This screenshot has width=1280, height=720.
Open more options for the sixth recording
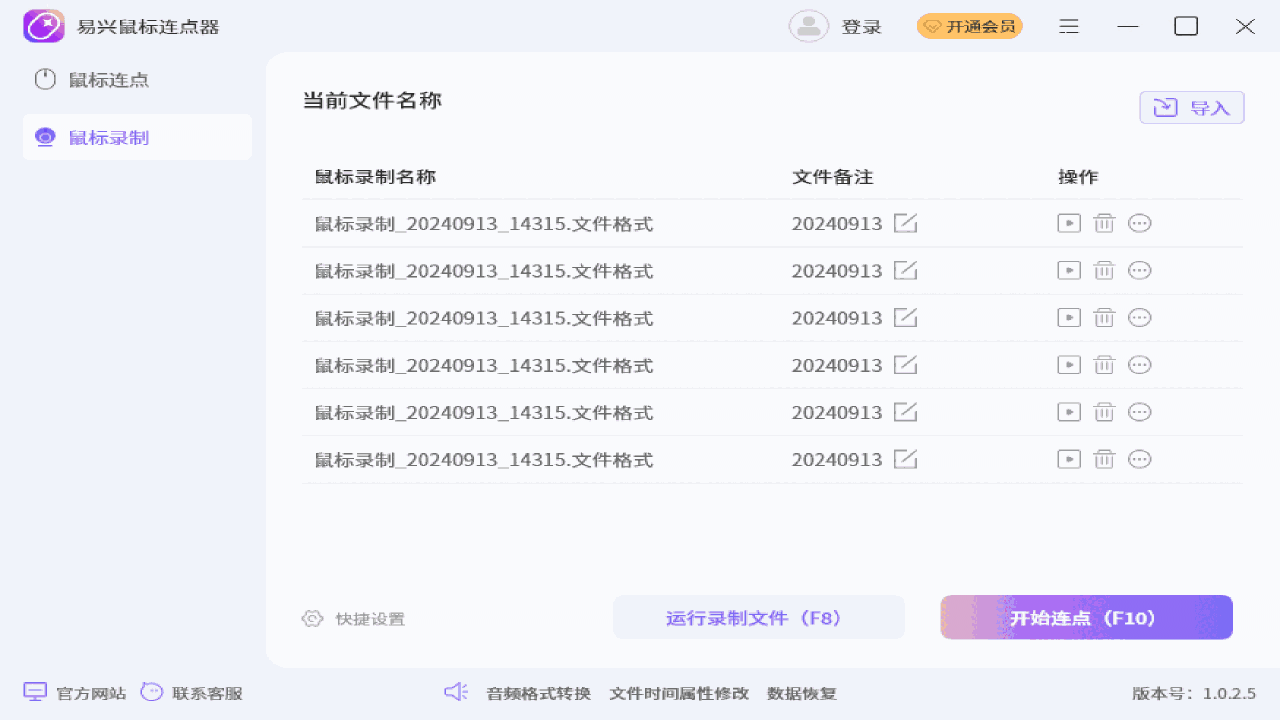click(1139, 459)
